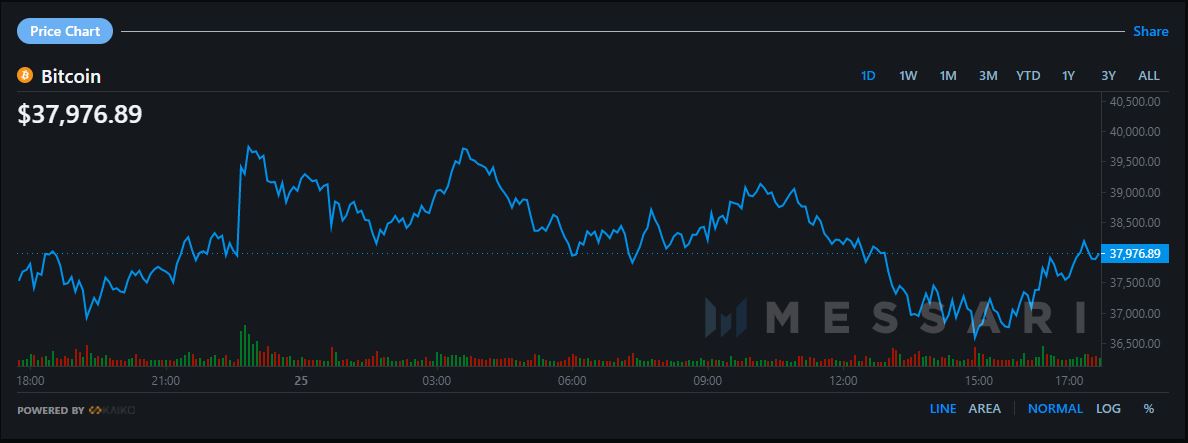Viewport: 1188px width, 443px height.
Task: Show the 3M time range
Action: point(988,76)
